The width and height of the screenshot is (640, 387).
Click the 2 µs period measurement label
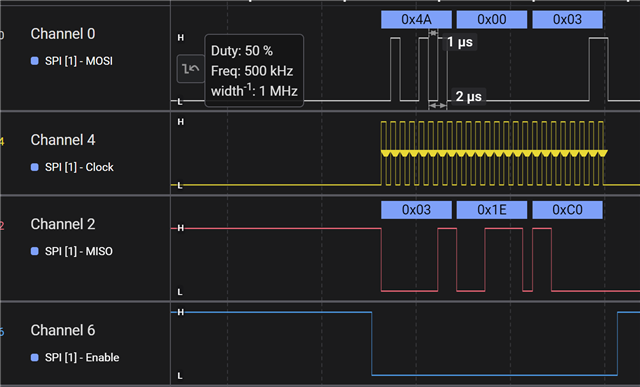click(x=469, y=97)
